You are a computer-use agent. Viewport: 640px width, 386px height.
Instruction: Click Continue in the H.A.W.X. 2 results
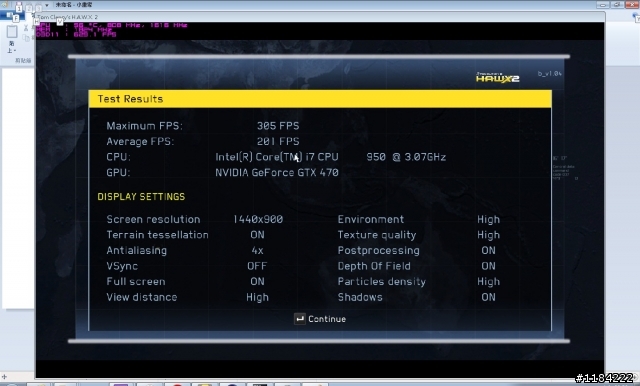(x=327, y=319)
